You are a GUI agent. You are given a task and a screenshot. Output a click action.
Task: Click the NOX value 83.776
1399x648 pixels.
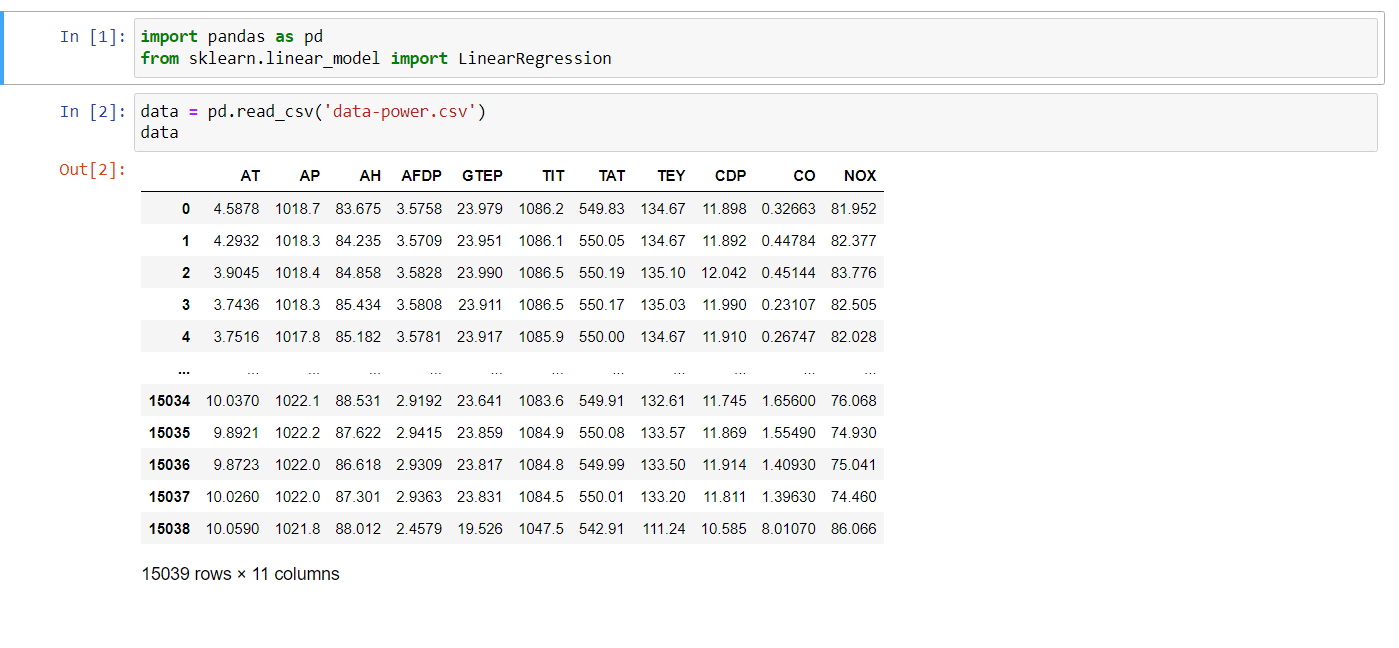point(854,273)
